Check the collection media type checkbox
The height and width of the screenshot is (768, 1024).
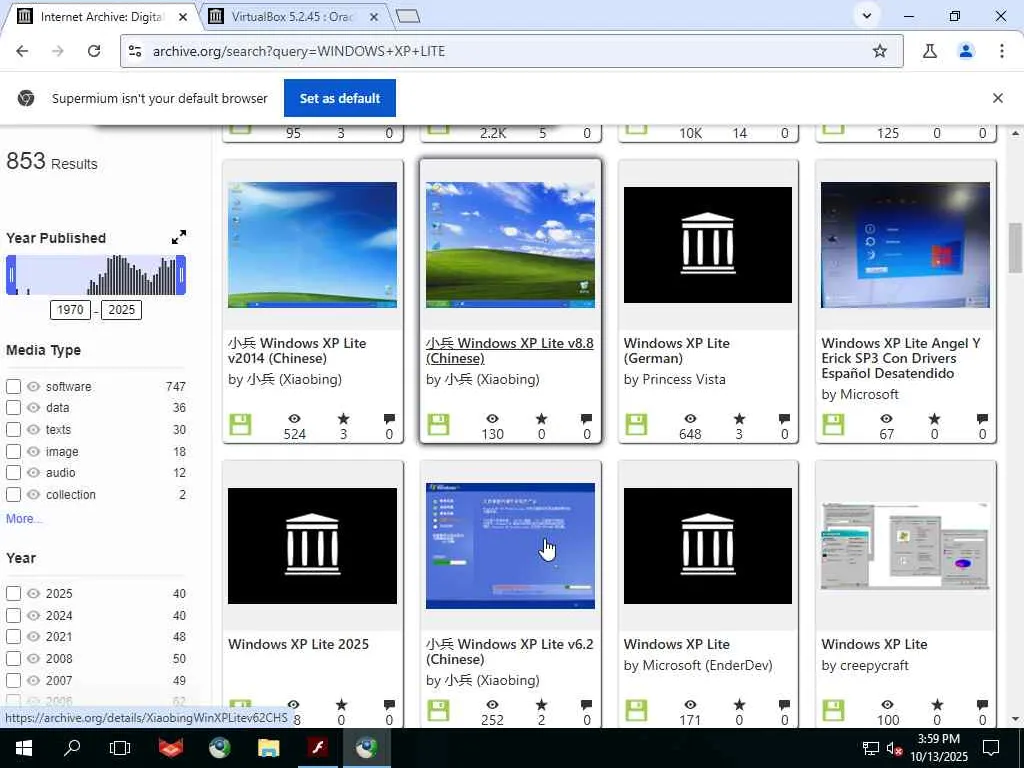(13, 494)
